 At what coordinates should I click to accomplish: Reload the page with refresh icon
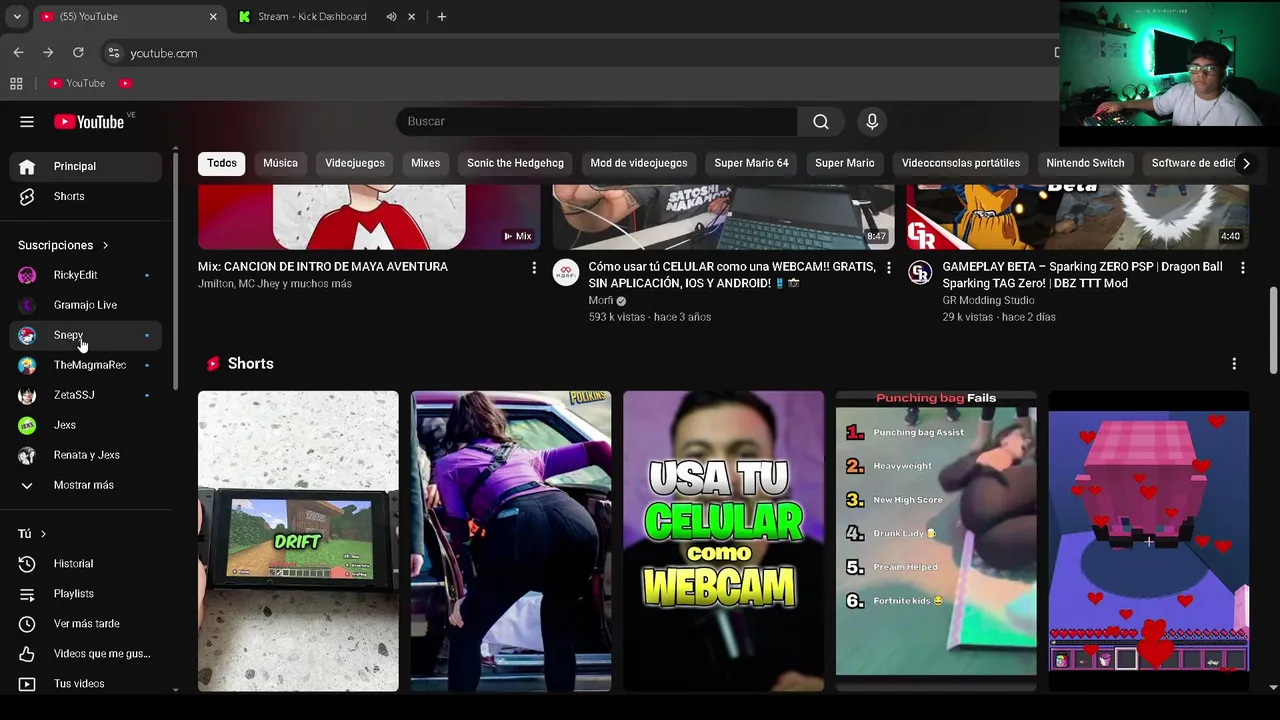78,53
